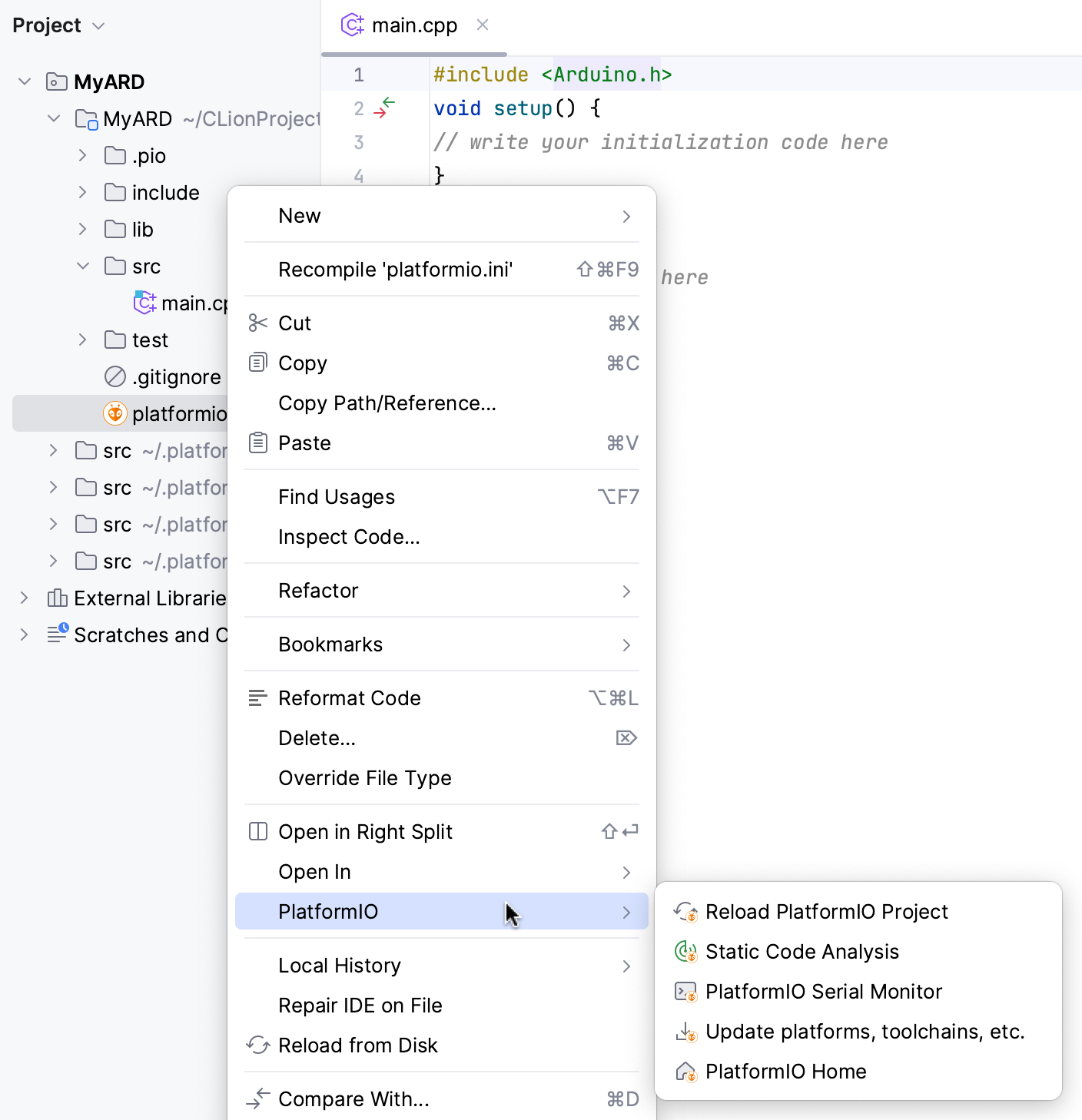Click the PlatformIO Serial Monitor icon

point(685,992)
